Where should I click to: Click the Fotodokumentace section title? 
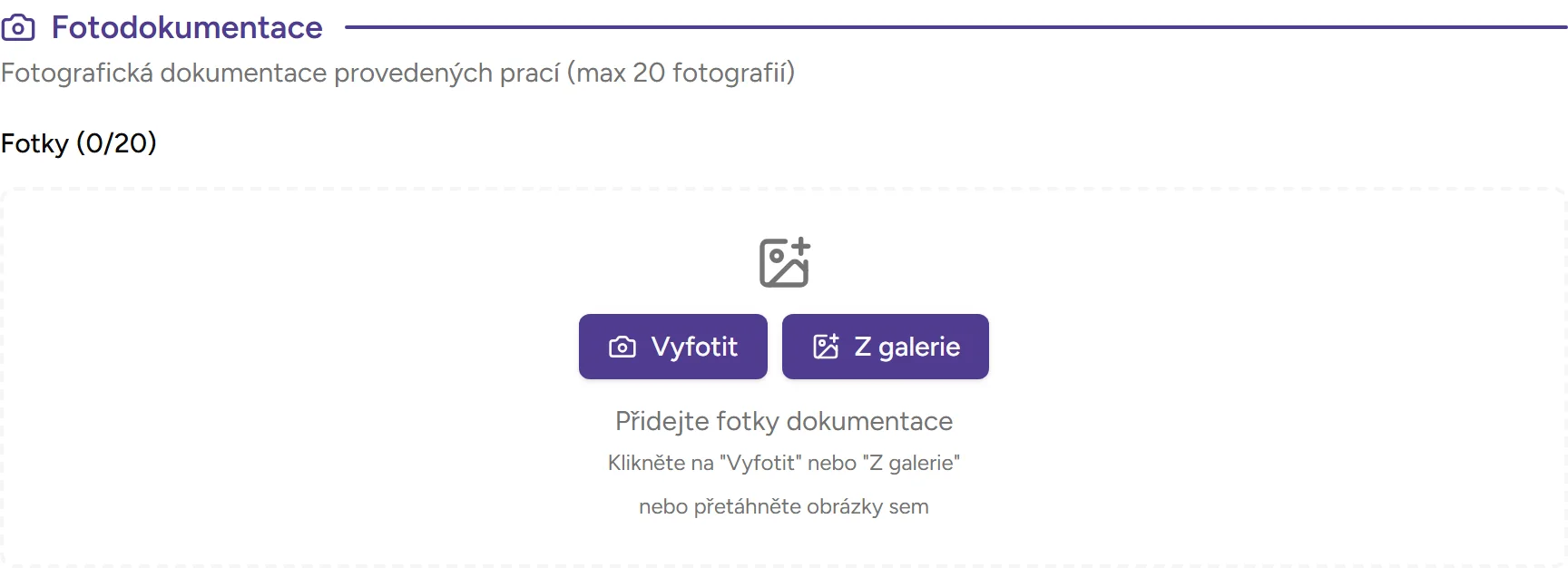click(x=188, y=27)
